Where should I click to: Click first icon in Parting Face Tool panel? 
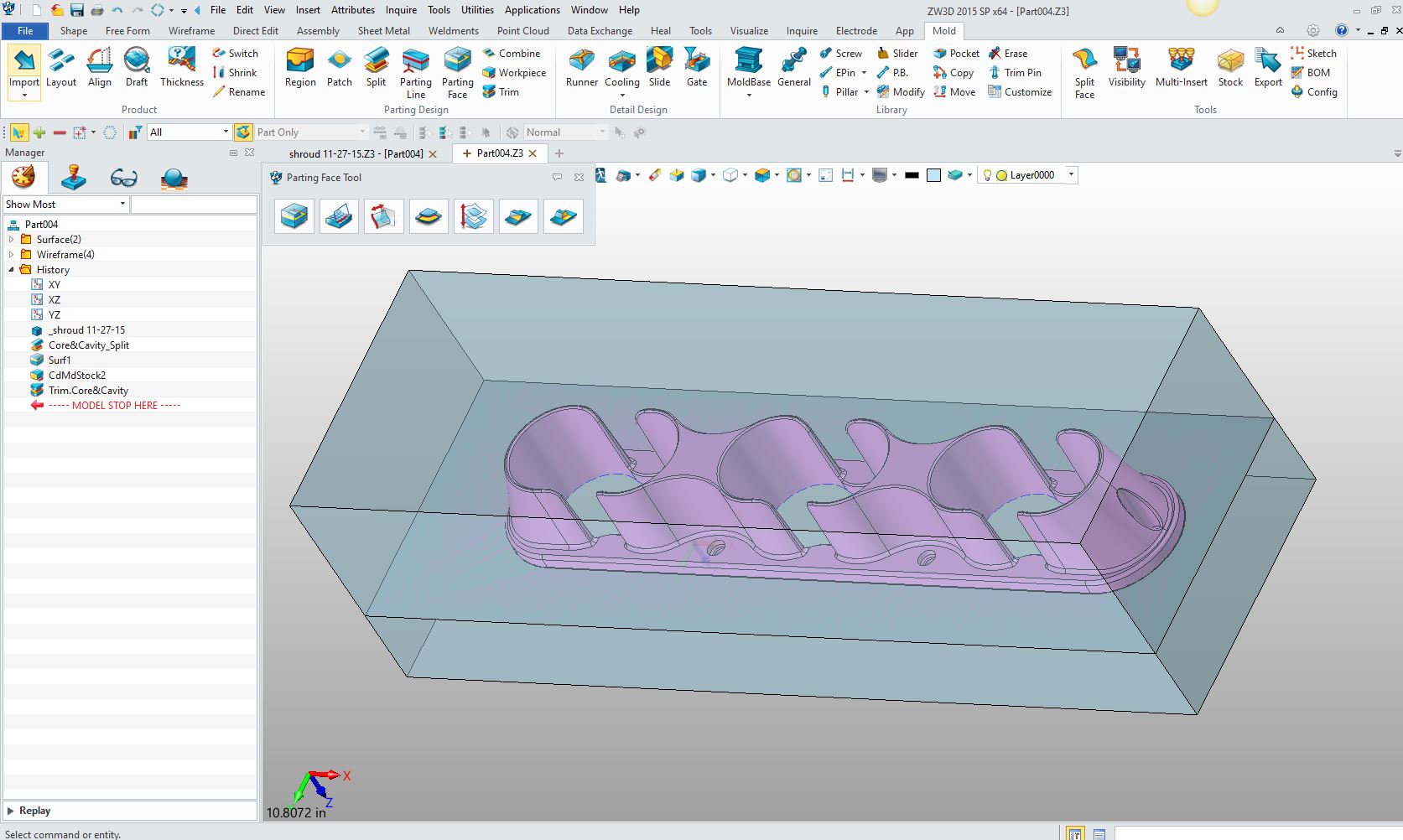(294, 216)
